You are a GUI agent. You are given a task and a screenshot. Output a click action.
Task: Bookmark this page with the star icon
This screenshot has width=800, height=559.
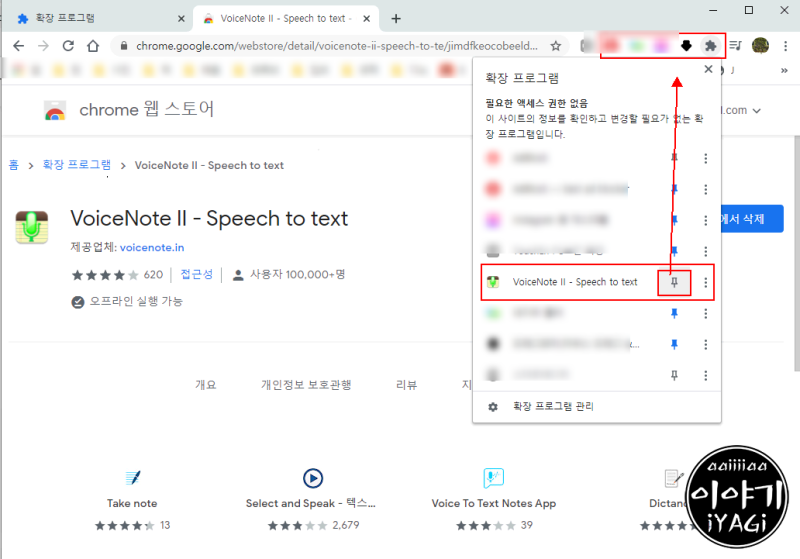click(556, 46)
